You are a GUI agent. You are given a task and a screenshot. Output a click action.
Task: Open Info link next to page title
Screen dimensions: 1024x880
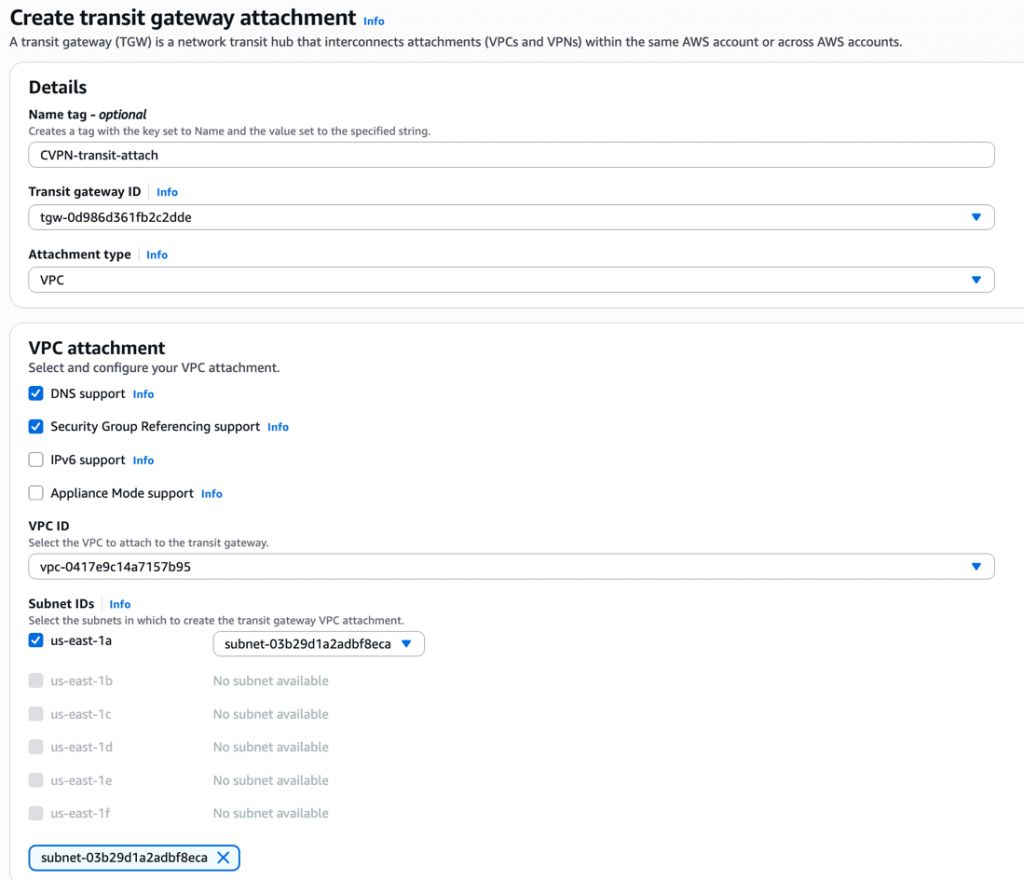(373, 21)
